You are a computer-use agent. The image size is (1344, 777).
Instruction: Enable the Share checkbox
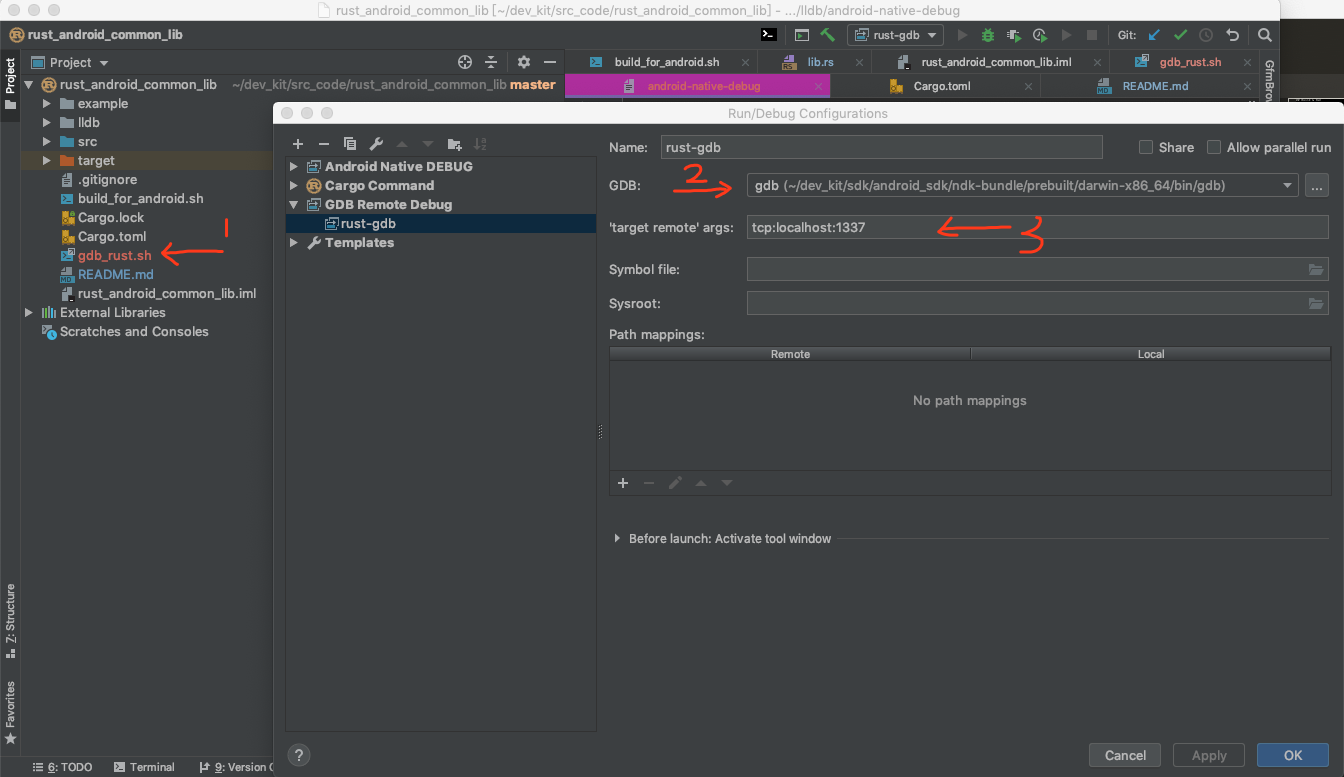click(x=1146, y=147)
